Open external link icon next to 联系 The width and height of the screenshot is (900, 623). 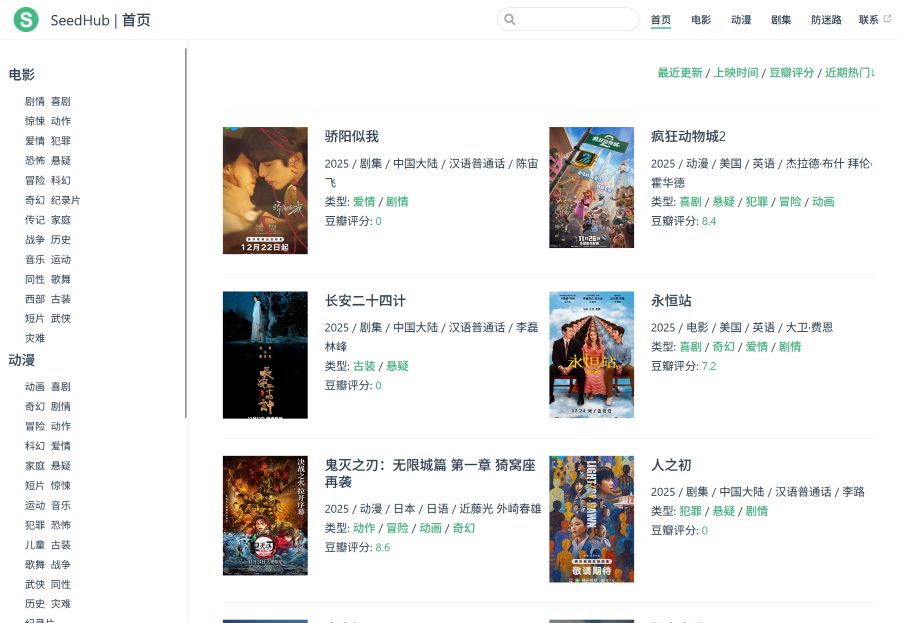(887, 18)
